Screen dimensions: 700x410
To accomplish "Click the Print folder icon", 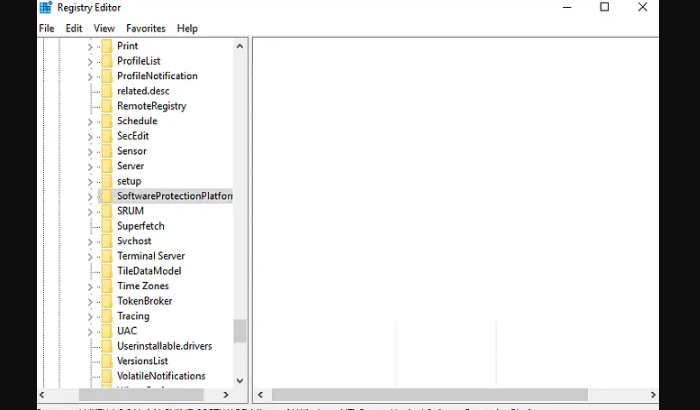I will [107, 46].
